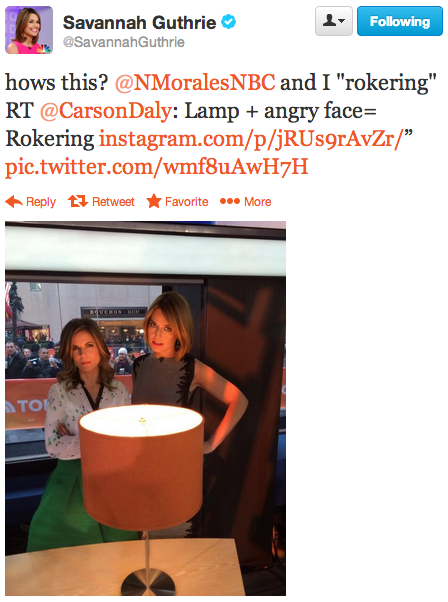This screenshot has width=448, height=602.
Task: Toggle the Following button
Action: pyautogui.click(x=400, y=21)
